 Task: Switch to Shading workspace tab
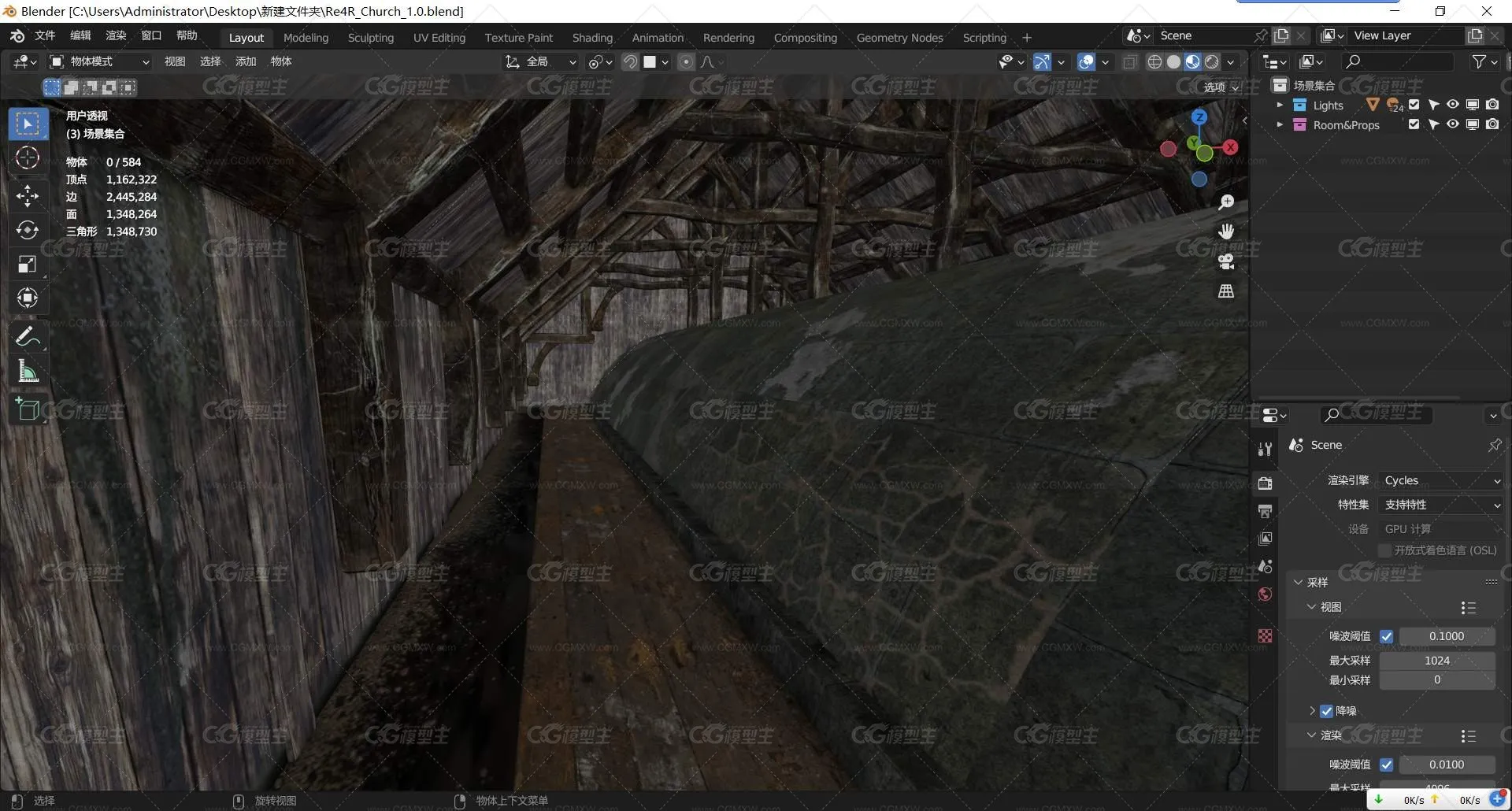tap(592, 38)
